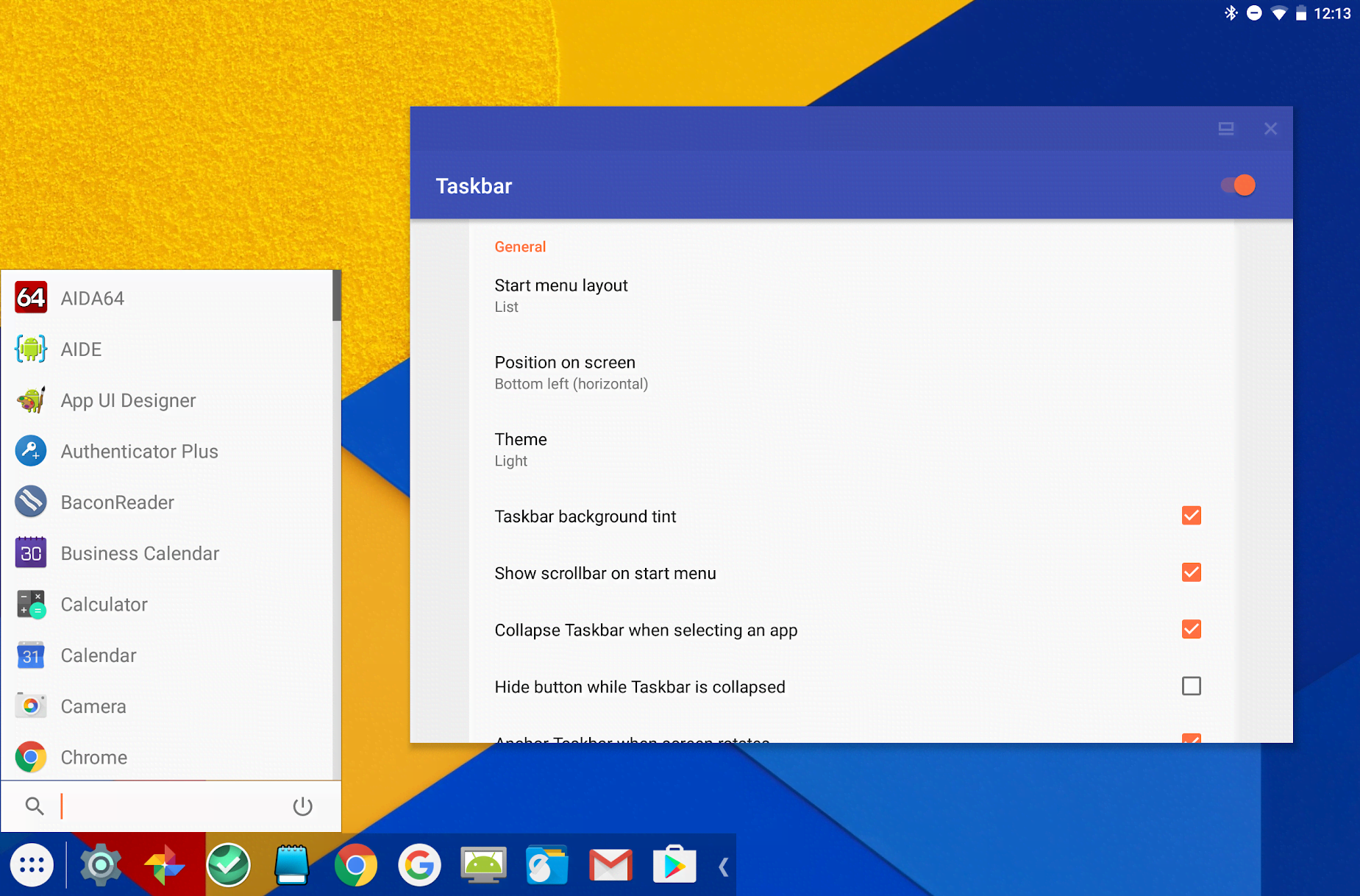The width and height of the screenshot is (1360, 896).
Task: Launch AIDE from the start menu list
Action: [167, 349]
